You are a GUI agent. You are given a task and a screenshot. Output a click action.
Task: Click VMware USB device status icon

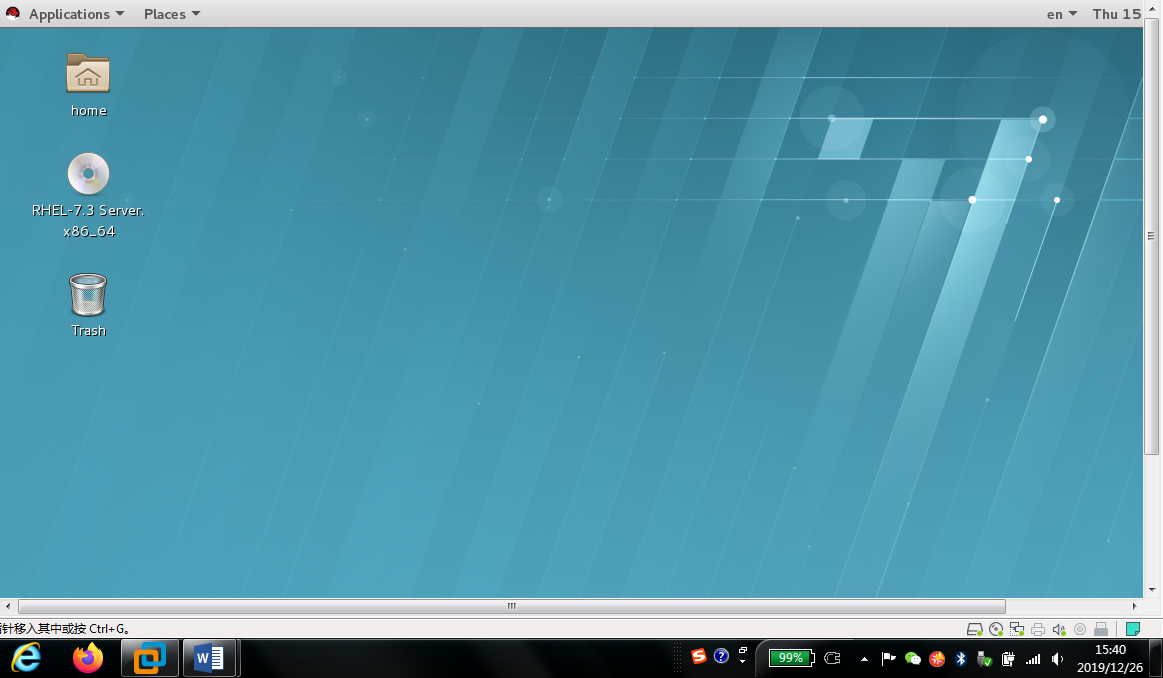pyautogui.click(x=1101, y=629)
